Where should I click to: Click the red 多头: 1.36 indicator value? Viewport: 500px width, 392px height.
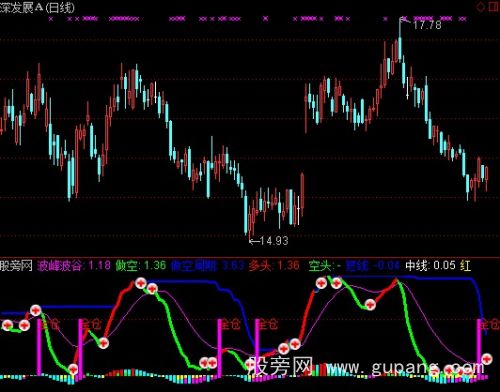274,266
